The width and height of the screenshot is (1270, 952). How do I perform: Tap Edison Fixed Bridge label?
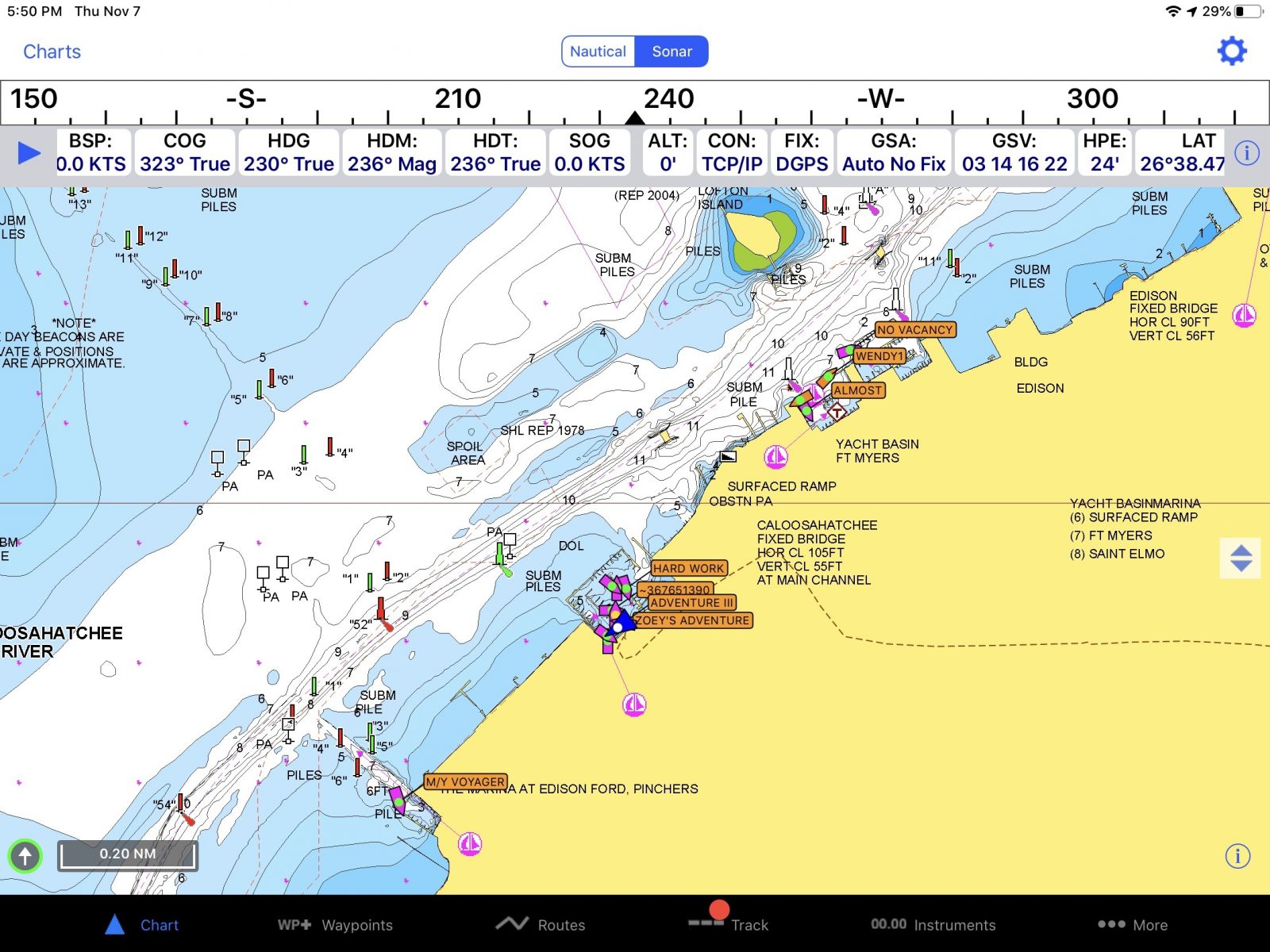point(1173,316)
